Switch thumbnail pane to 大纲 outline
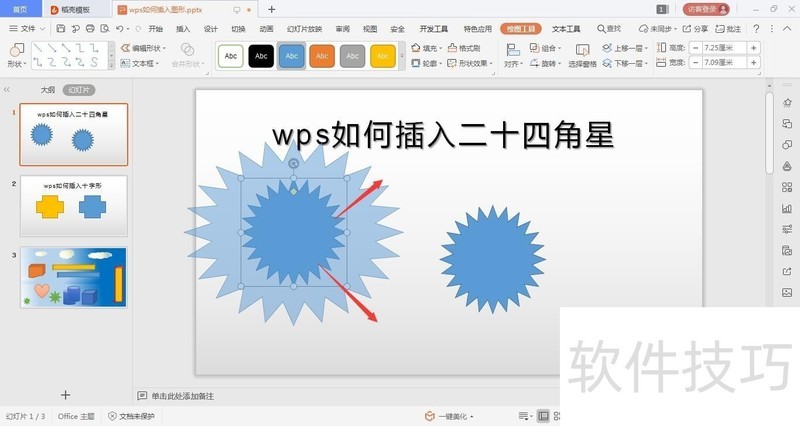This screenshot has width=800, height=426. click(47, 90)
